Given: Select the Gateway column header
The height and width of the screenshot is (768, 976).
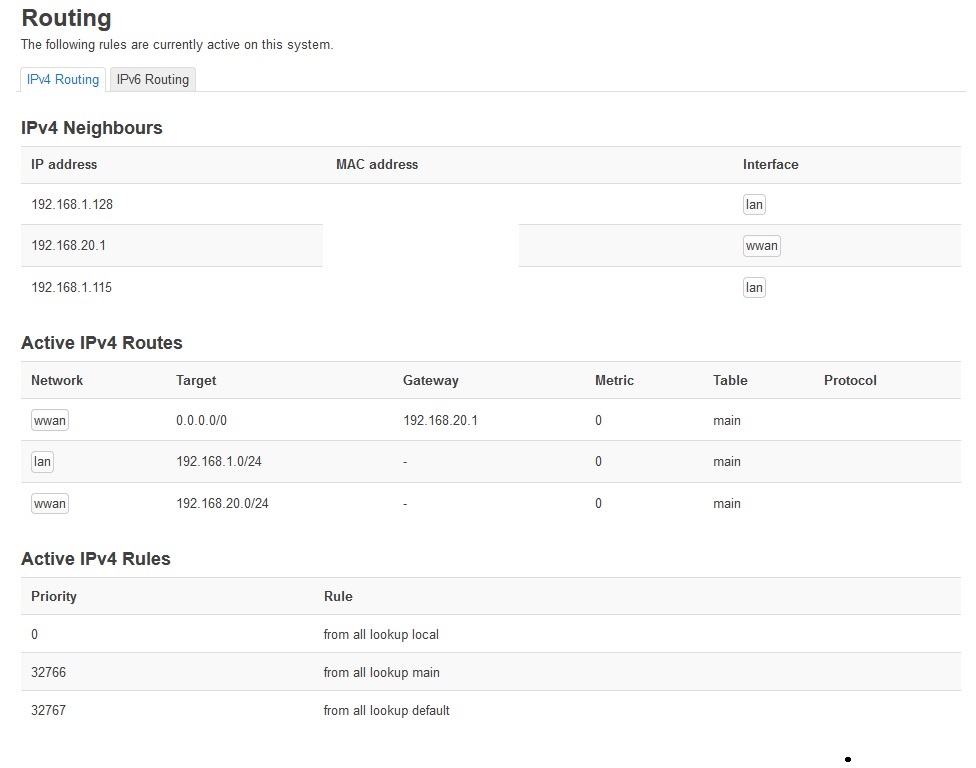Looking at the screenshot, I should (x=431, y=380).
